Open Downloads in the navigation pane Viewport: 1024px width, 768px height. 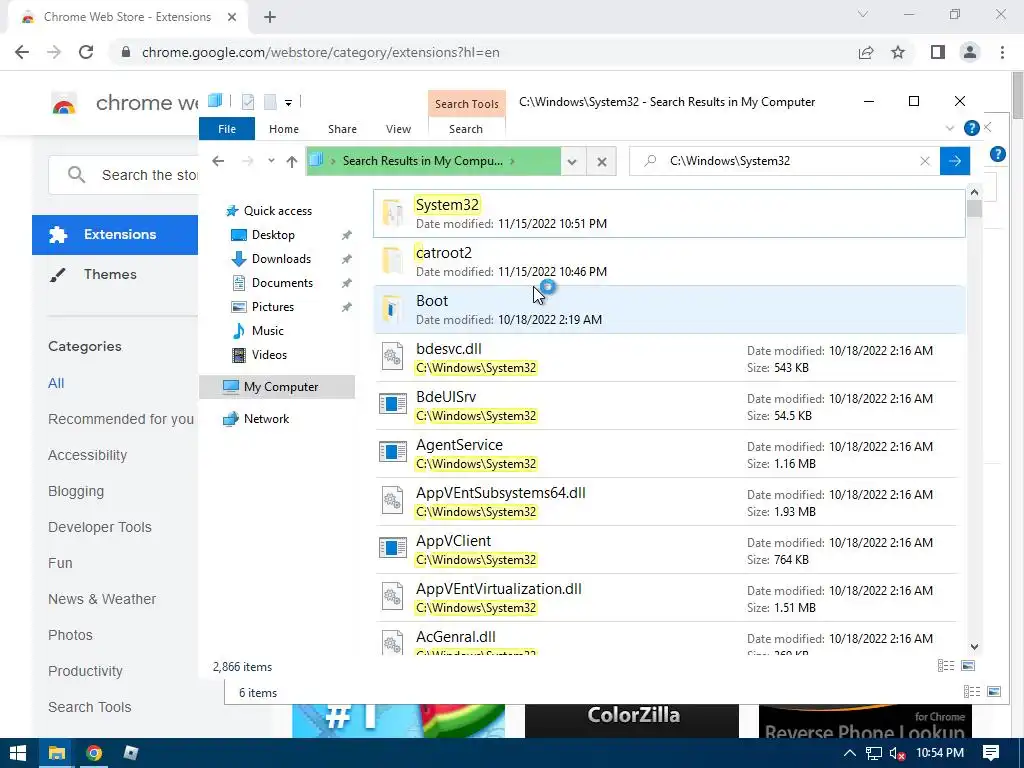coord(281,259)
